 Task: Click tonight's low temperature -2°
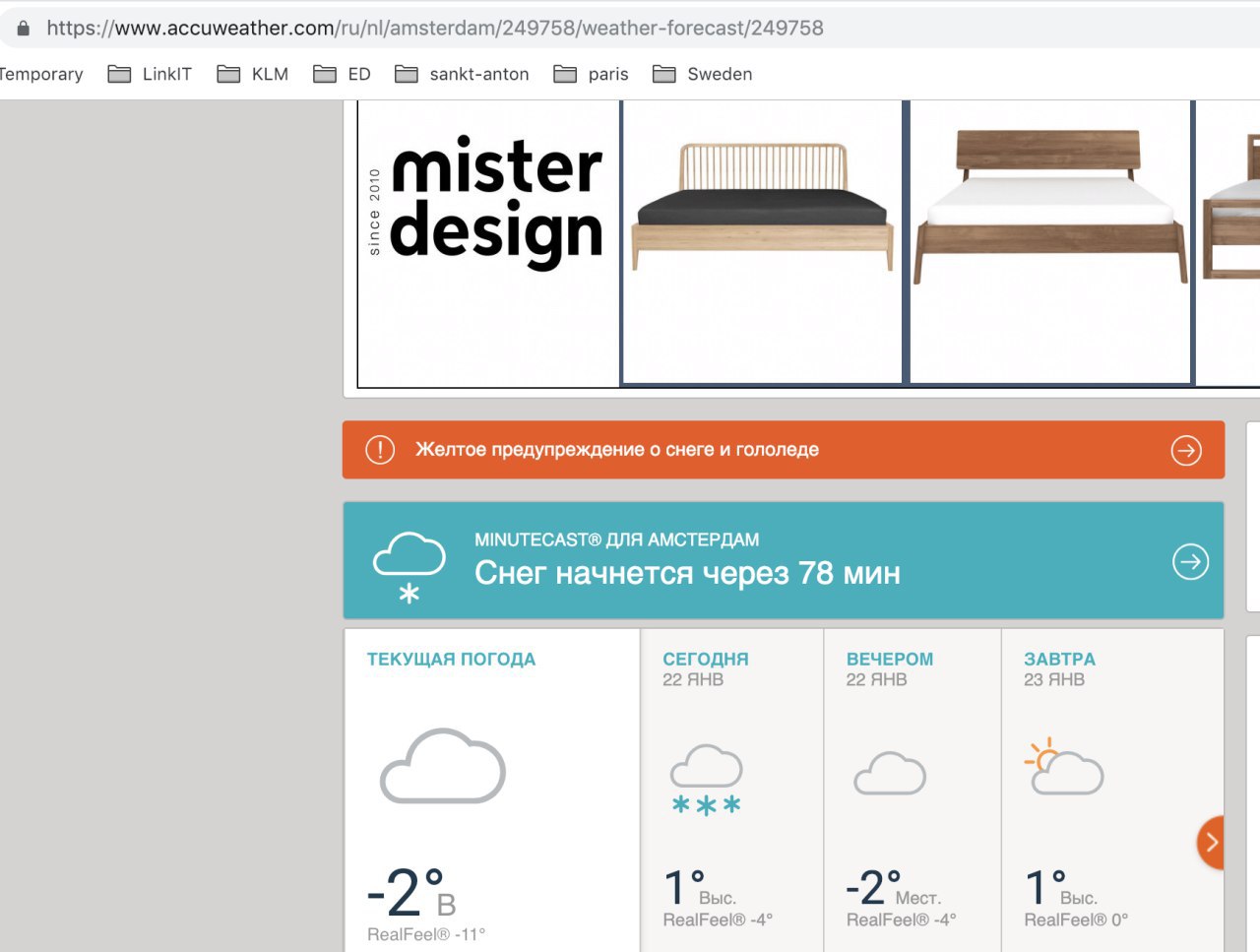(x=873, y=887)
